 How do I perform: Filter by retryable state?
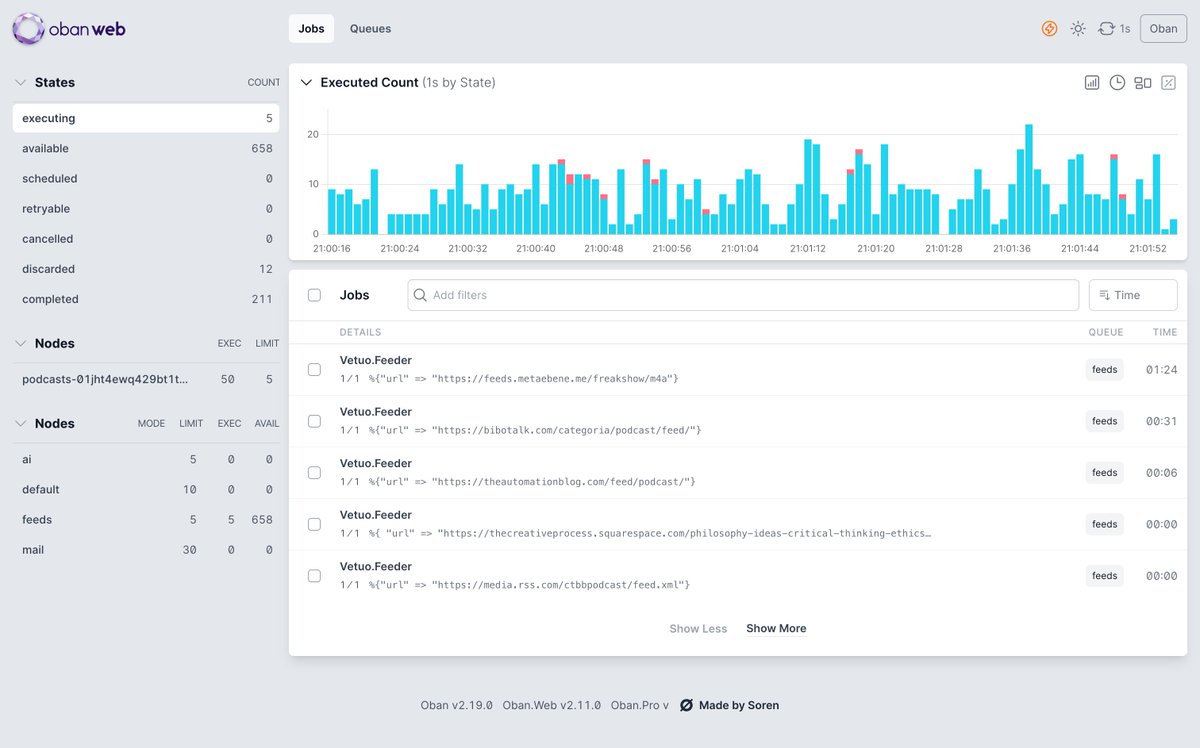click(146, 208)
